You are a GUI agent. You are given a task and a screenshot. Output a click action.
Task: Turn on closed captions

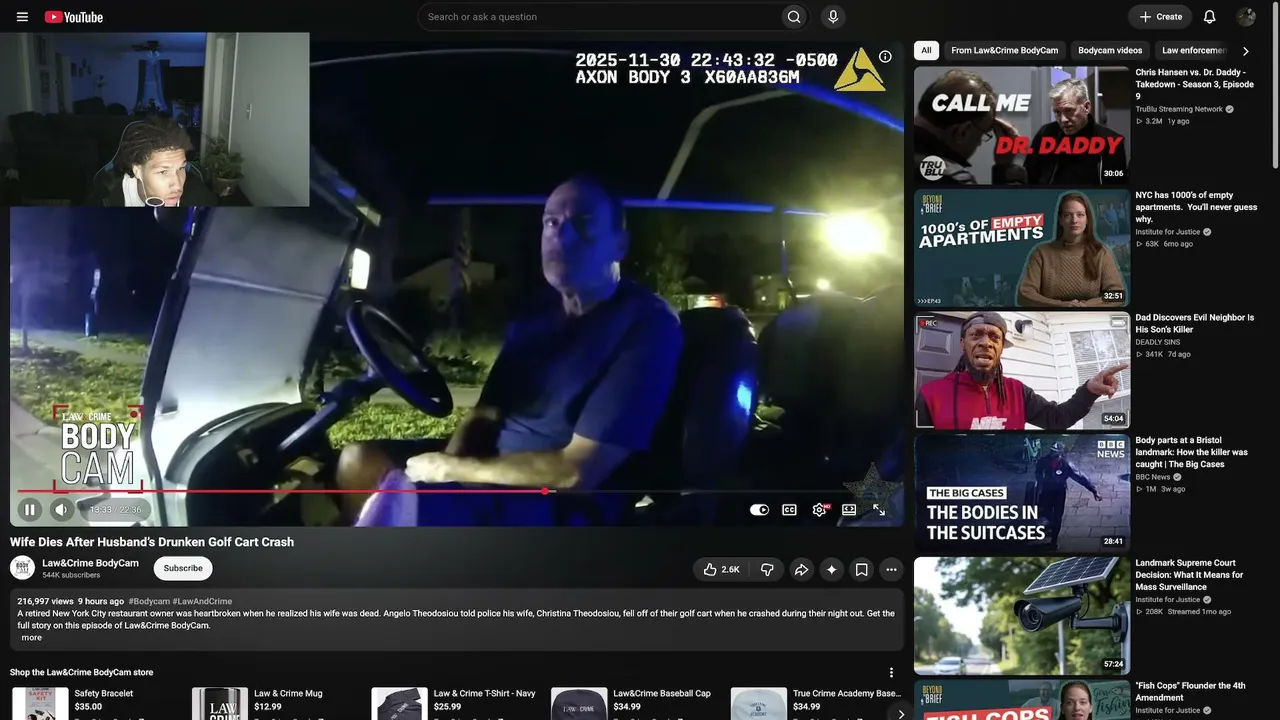point(789,510)
